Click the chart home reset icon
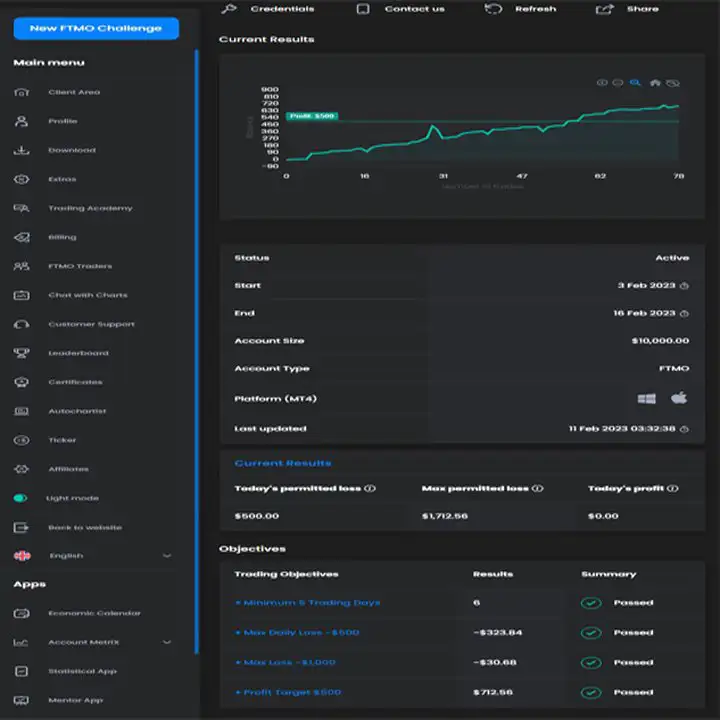 [x=655, y=83]
